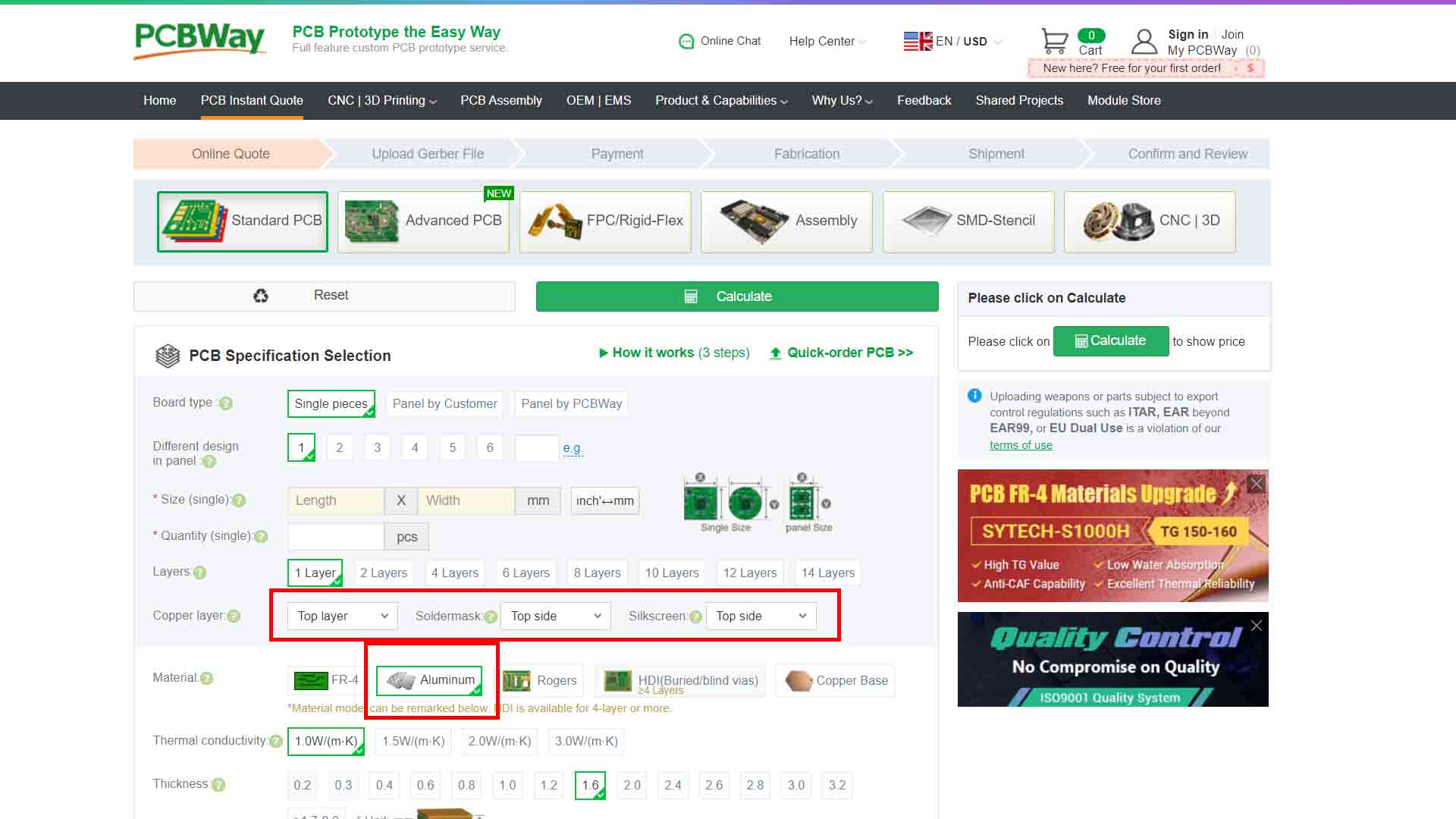
Task: Switch to the SMD-Stencil tab
Action: 968,221
